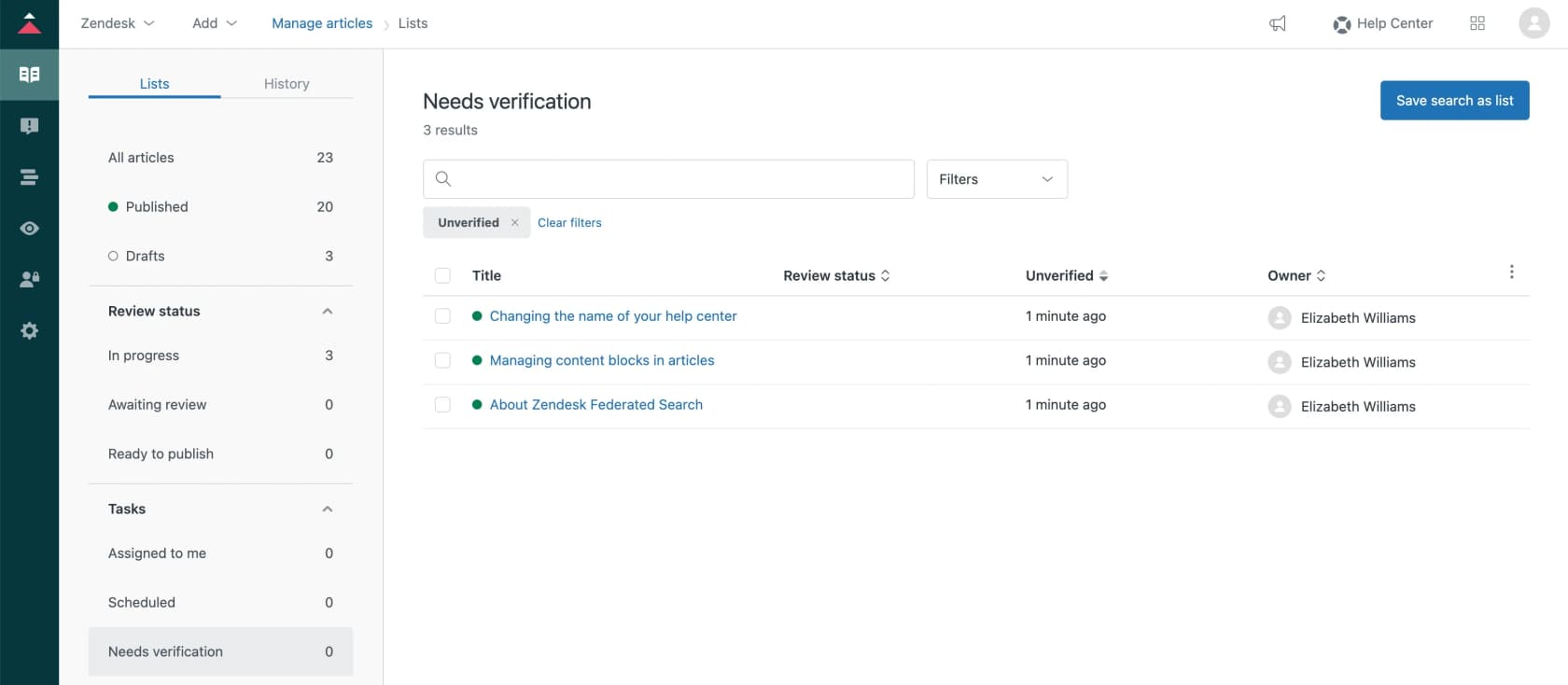Open the community moderation sidebar icon
Screen dimensions: 1568x685
[x=29, y=126]
